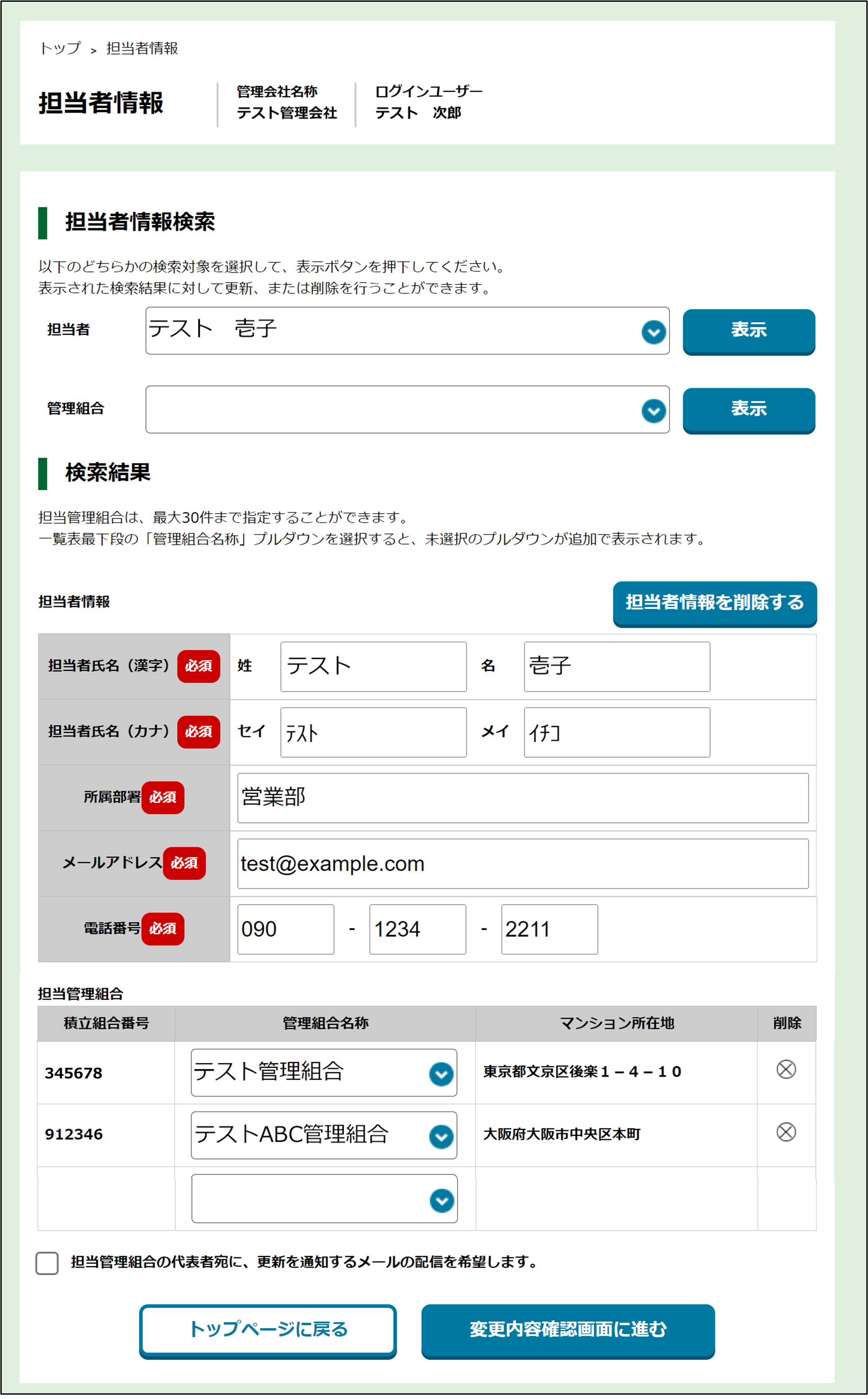Screen dimensions: 868x1399
Task: Click the 管理組合名称 column header
Action: pos(325,1023)
